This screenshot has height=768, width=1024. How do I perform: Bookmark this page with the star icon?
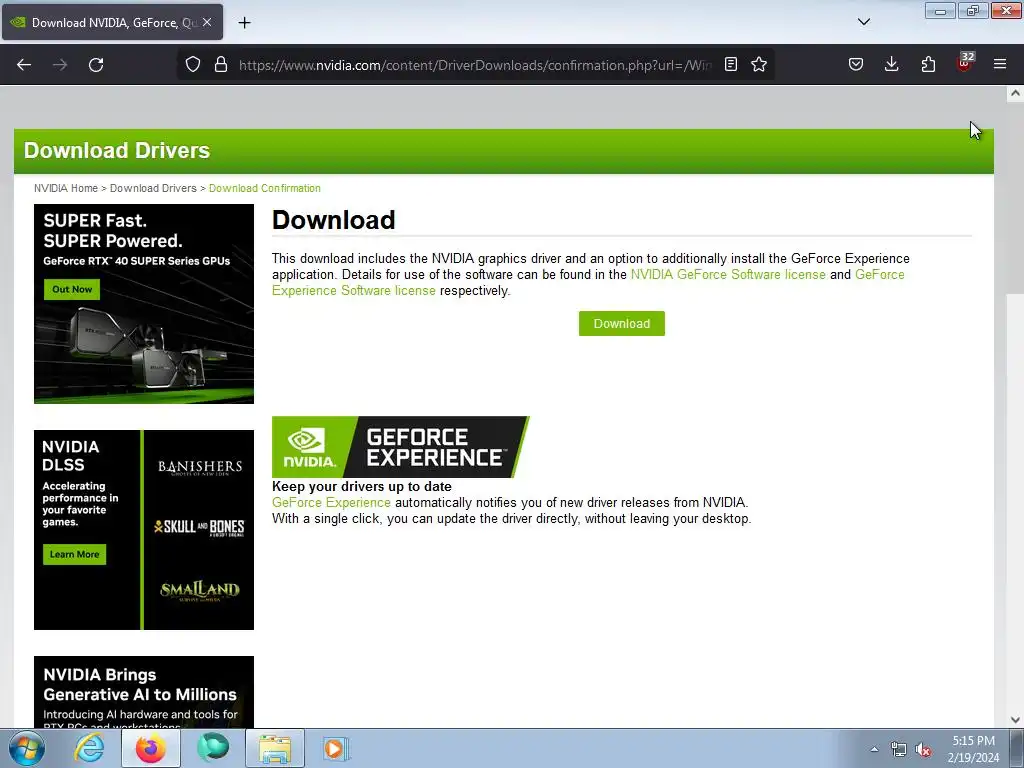pyautogui.click(x=759, y=64)
